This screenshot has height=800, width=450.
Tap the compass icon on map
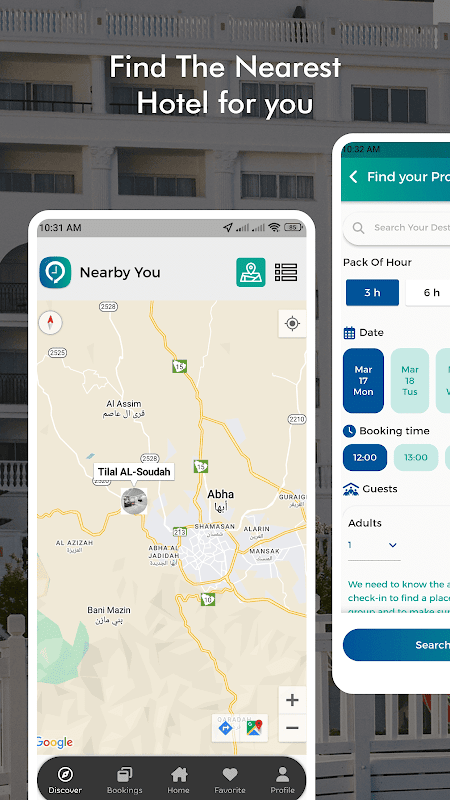click(x=51, y=322)
